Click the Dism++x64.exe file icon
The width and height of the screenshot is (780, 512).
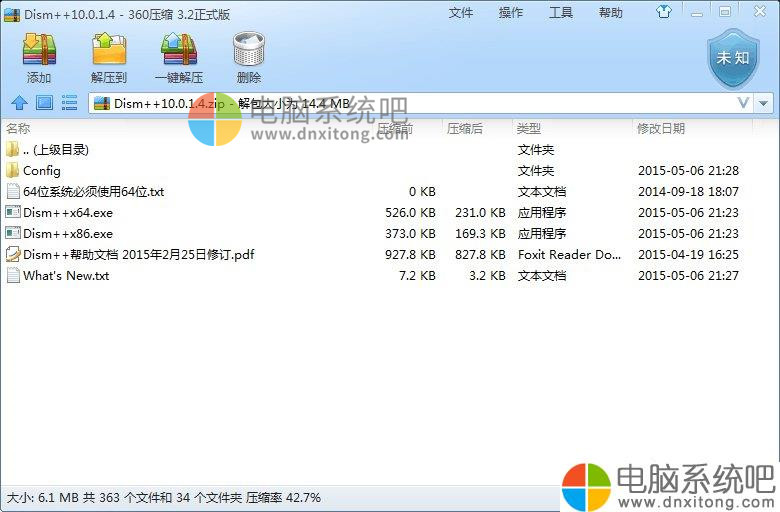(13, 212)
